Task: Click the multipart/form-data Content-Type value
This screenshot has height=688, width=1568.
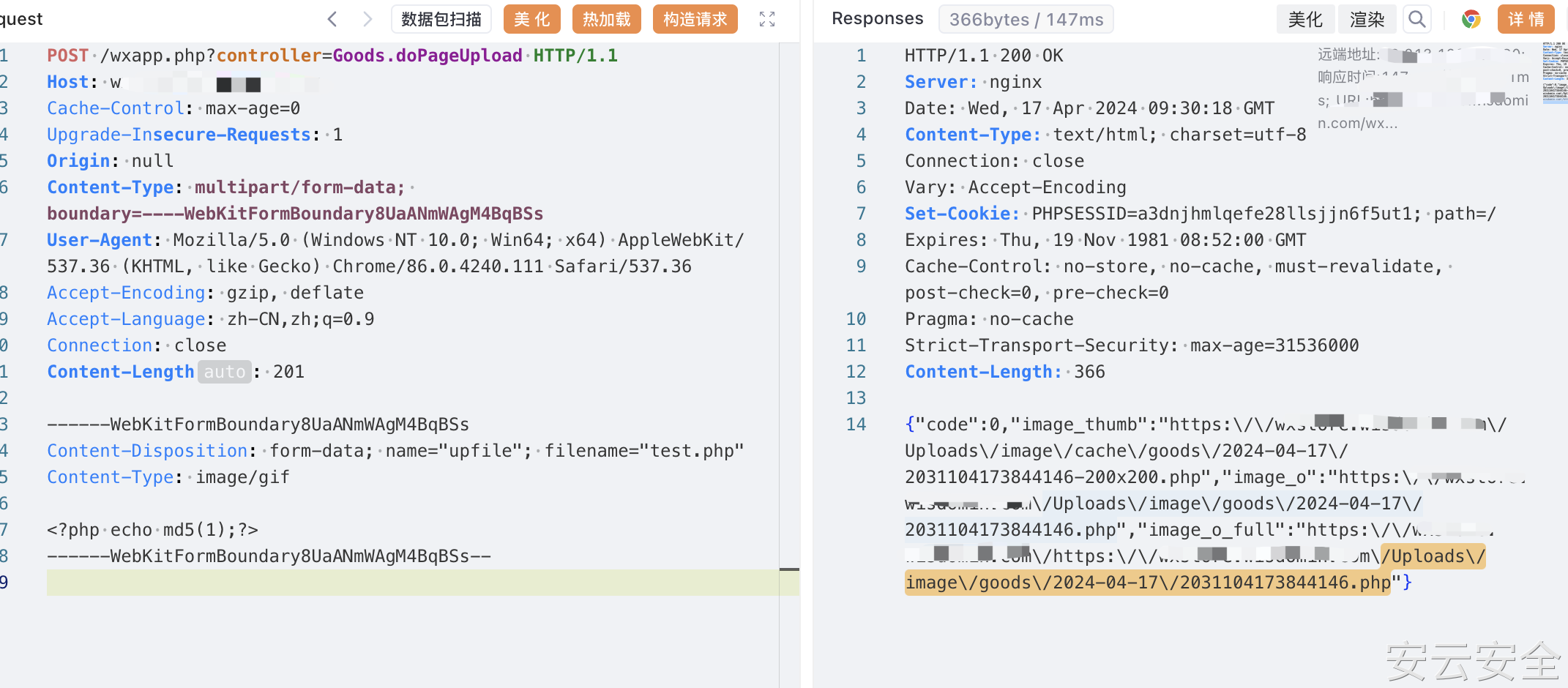Action: click(x=300, y=187)
